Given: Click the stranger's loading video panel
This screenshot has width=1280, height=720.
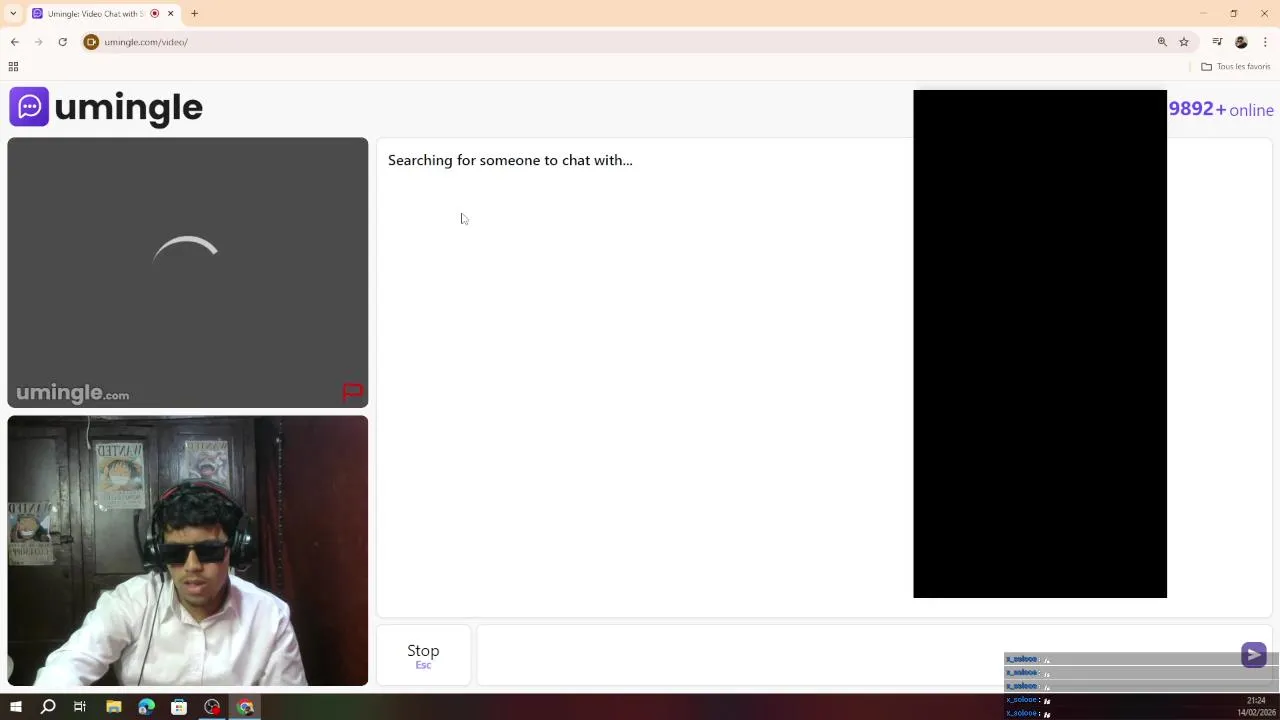Looking at the screenshot, I should pos(188,272).
